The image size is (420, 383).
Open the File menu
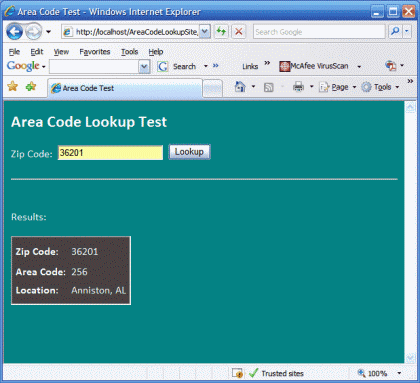click(14, 52)
